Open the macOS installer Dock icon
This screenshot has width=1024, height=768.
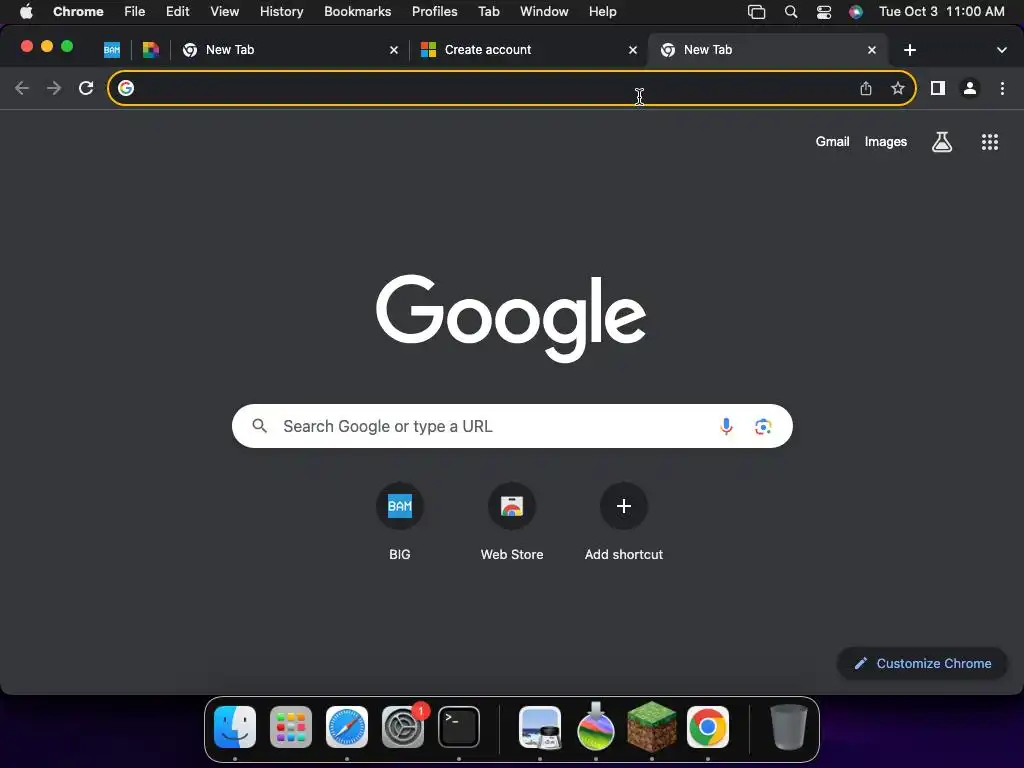point(596,726)
